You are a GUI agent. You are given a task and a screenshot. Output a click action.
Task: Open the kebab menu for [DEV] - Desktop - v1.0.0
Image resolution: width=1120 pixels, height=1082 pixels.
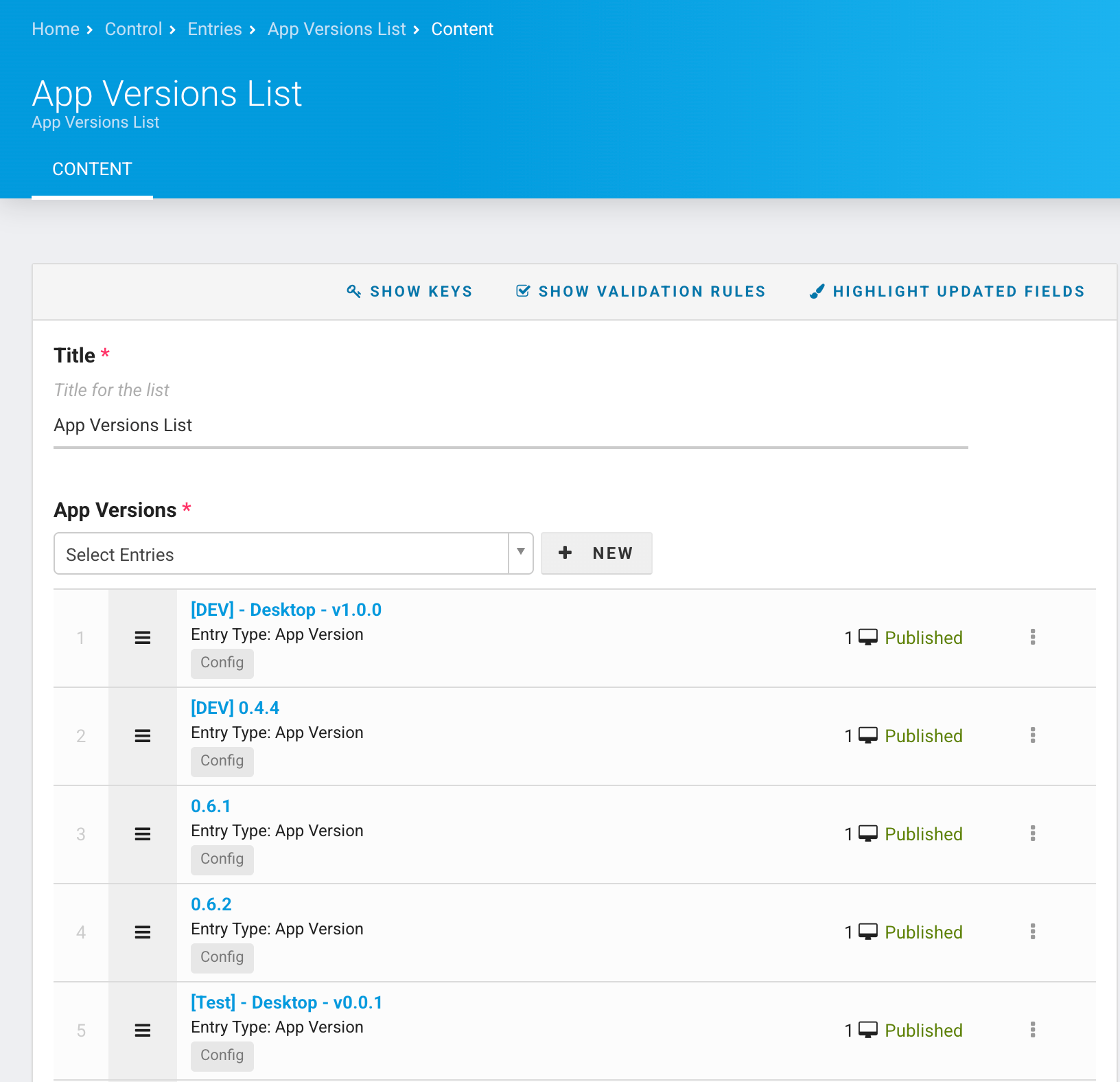tap(1033, 637)
